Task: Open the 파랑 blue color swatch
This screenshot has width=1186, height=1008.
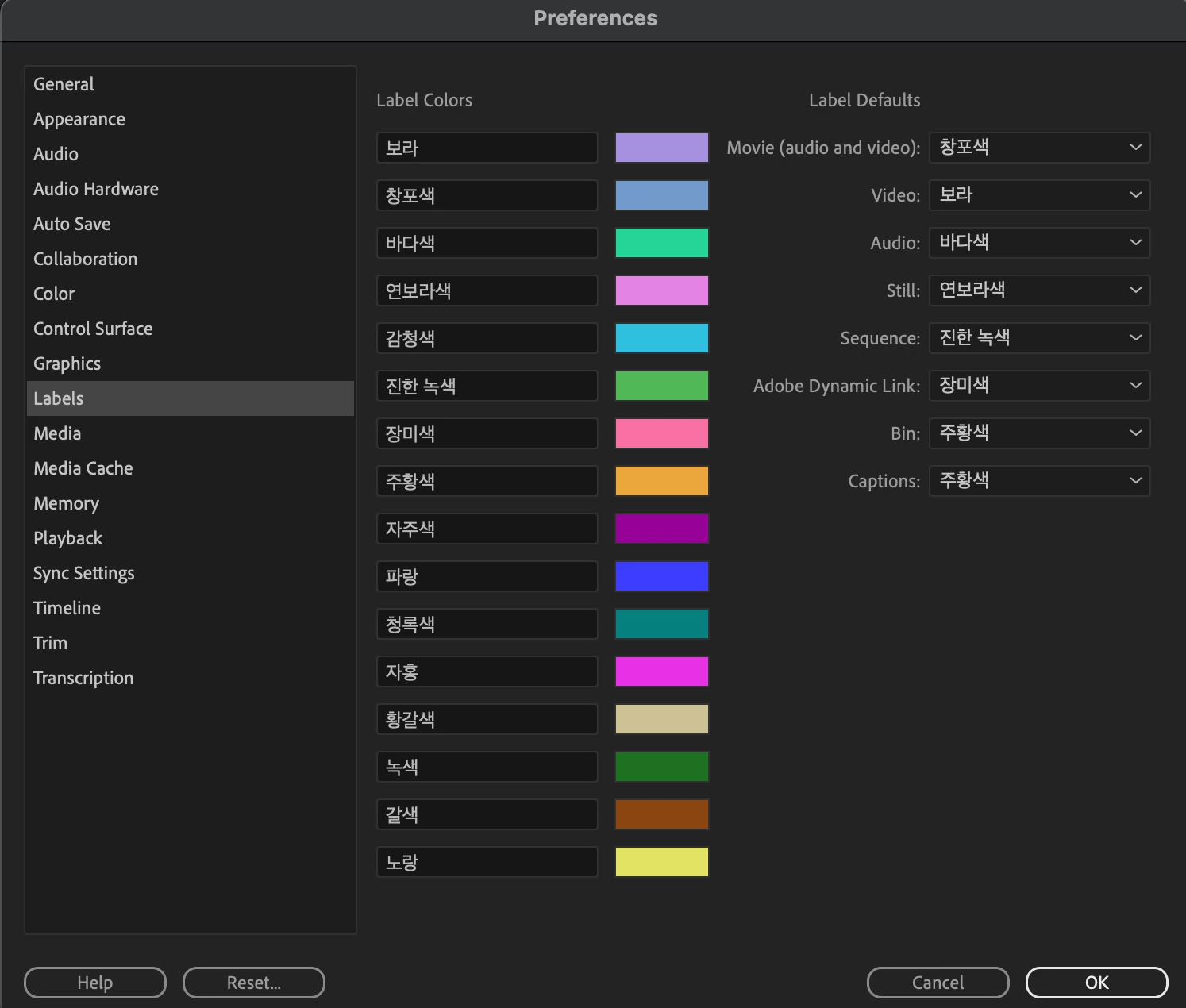Action: coord(662,576)
